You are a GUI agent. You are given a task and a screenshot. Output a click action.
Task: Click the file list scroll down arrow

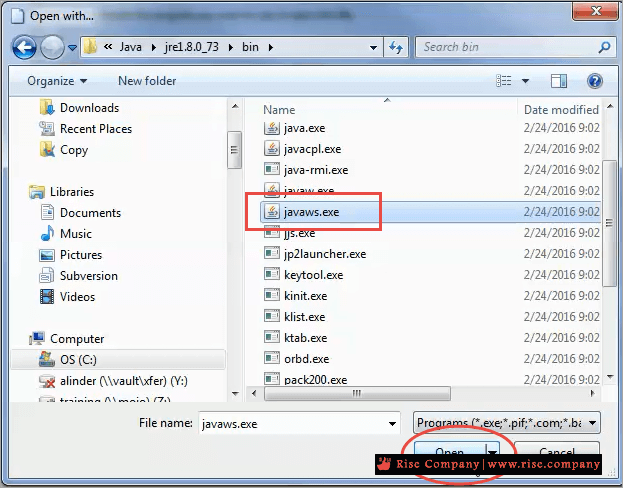coord(609,376)
